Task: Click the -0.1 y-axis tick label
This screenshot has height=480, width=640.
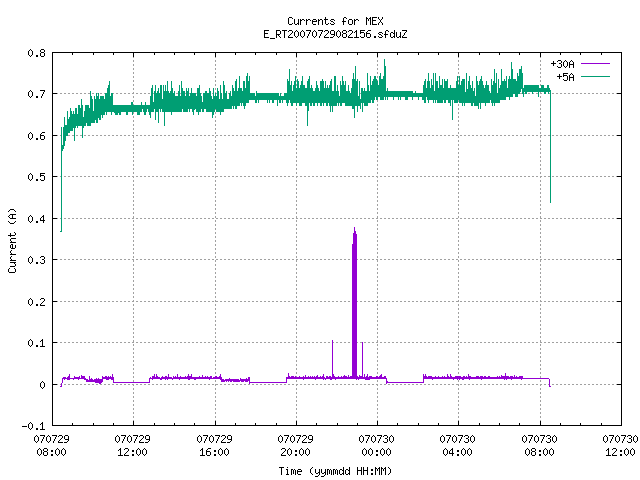Action: [33, 426]
